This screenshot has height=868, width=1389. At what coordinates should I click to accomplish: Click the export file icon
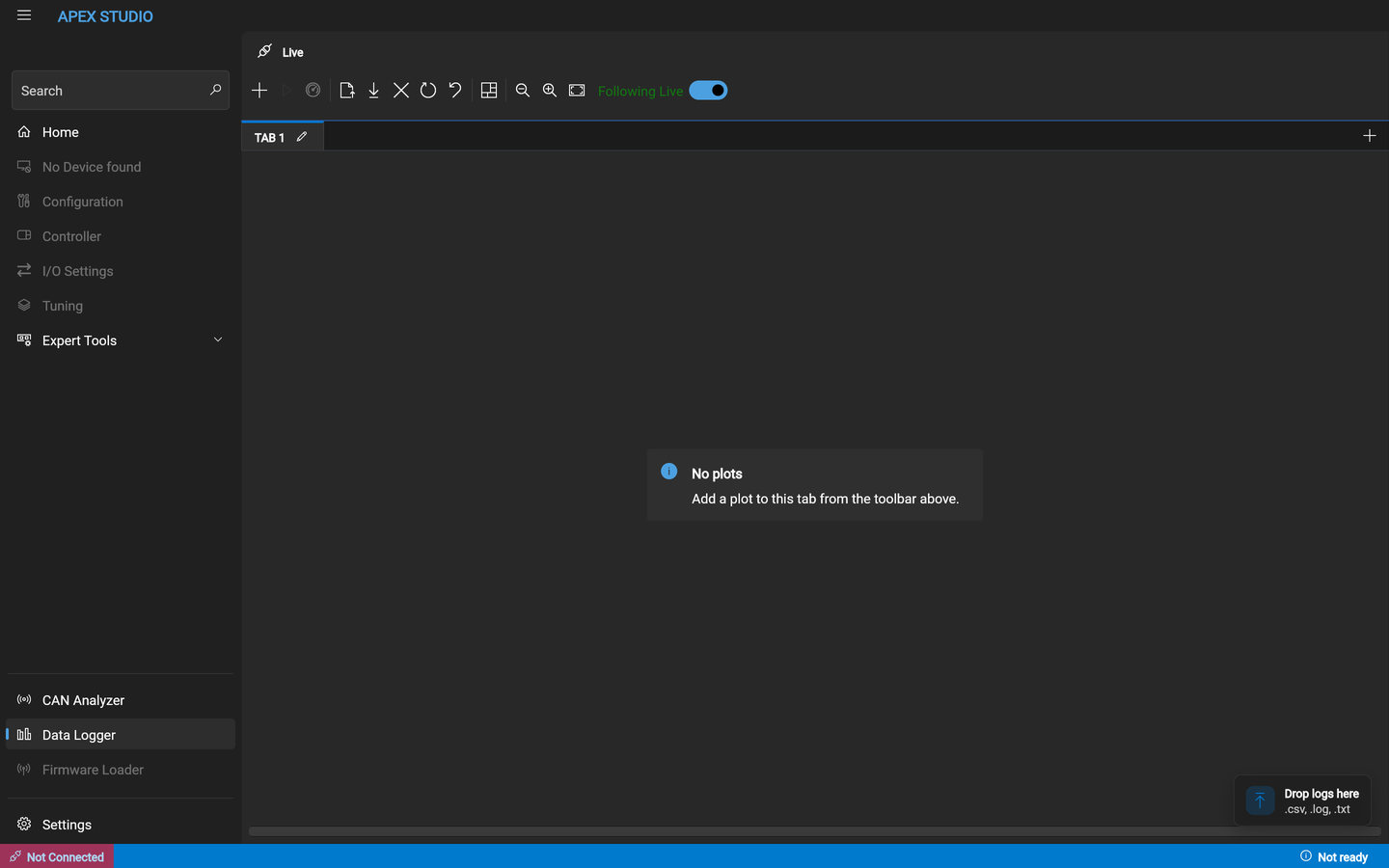pyautogui.click(x=347, y=90)
